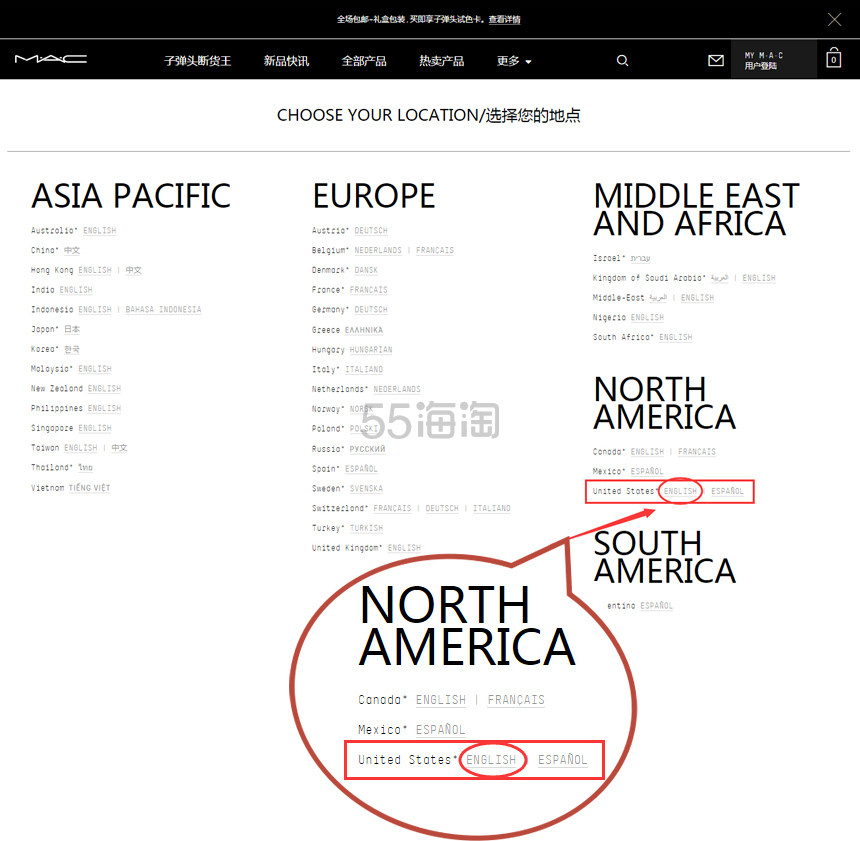This screenshot has width=860, height=841.
Task: Select South Africa ENGLISH link
Action: 676,337
